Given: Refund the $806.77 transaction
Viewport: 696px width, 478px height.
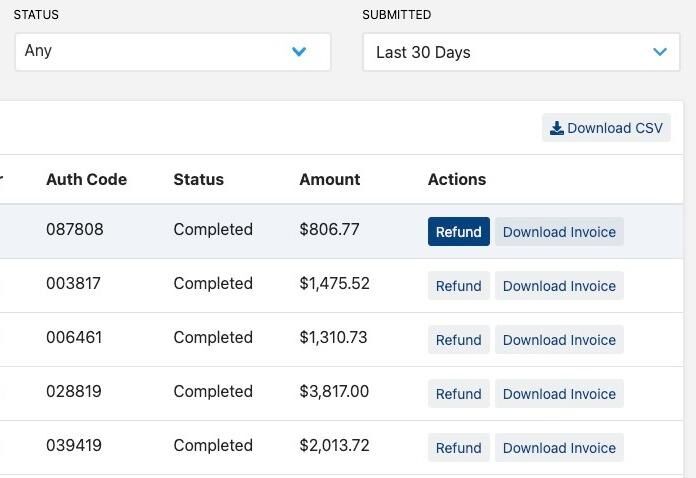Looking at the screenshot, I should (459, 231).
